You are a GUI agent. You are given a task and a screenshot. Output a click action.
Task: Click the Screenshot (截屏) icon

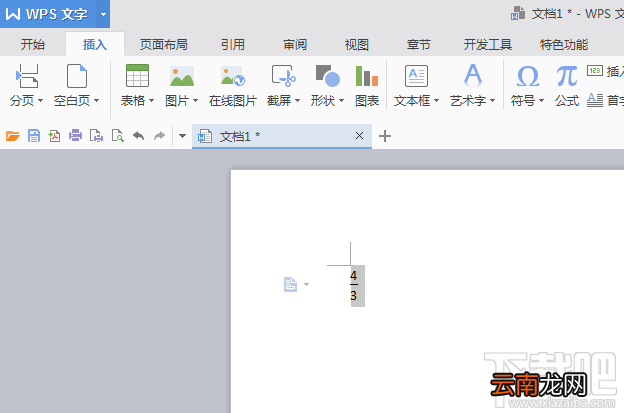tap(283, 76)
